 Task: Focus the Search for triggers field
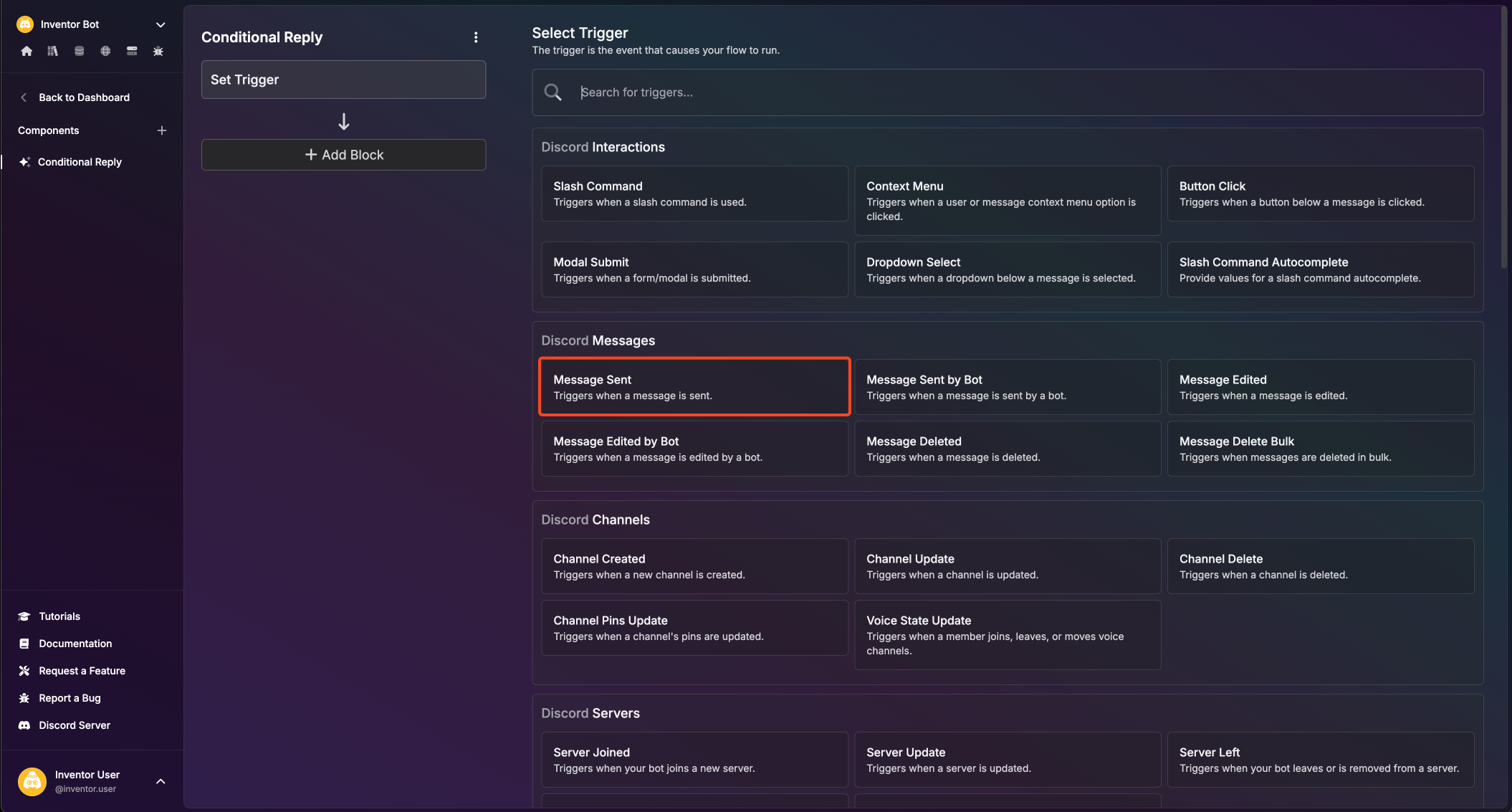click(1008, 92)
